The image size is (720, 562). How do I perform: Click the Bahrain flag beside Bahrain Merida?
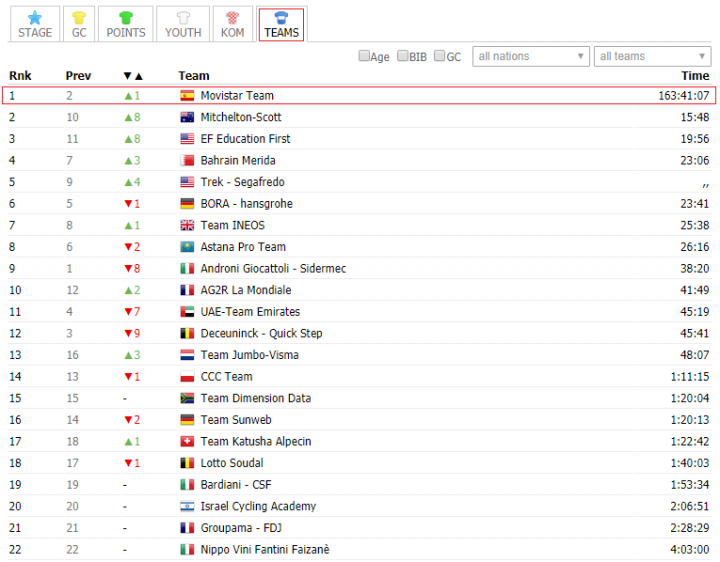coord(187,160)
